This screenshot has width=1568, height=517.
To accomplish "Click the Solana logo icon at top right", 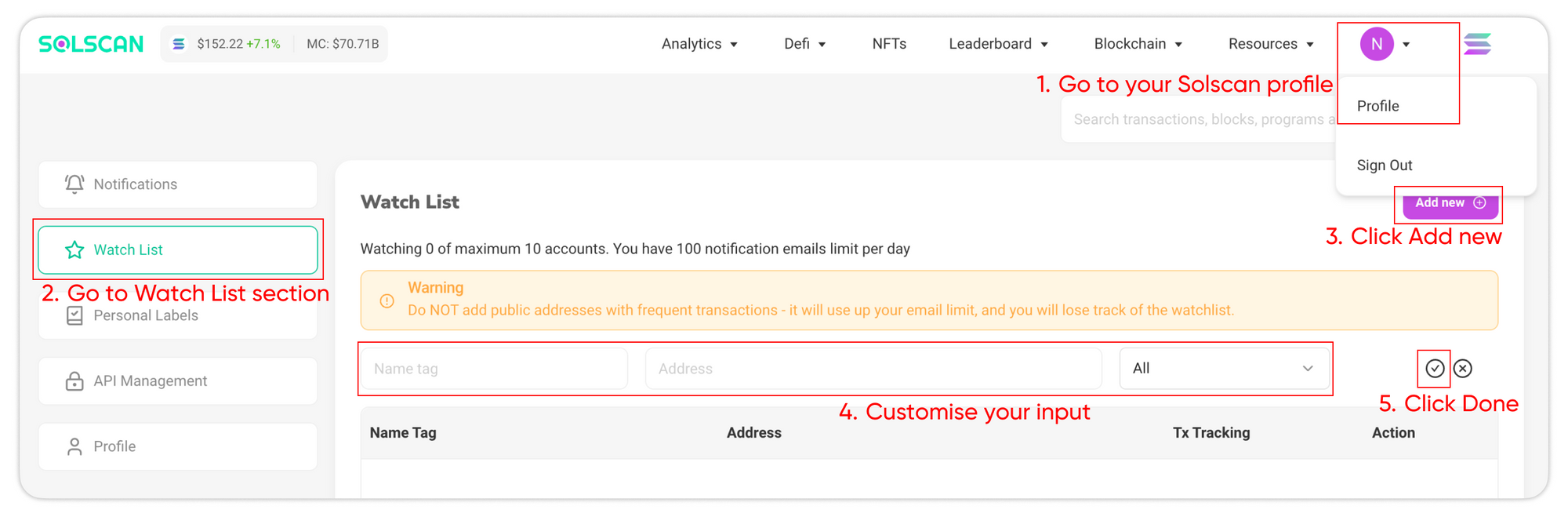I will tap(1477, 44).
